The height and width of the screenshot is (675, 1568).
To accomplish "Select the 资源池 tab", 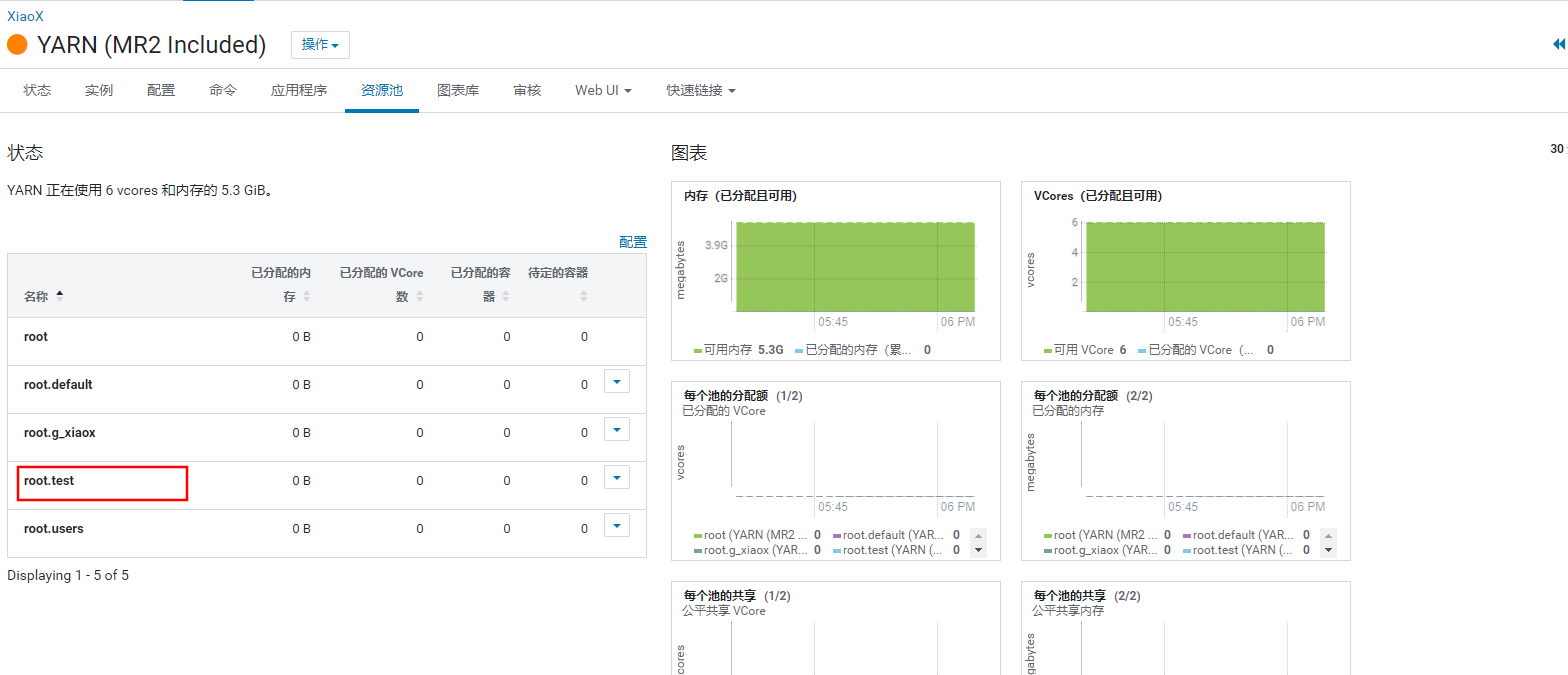I will [x=382, y=90].
